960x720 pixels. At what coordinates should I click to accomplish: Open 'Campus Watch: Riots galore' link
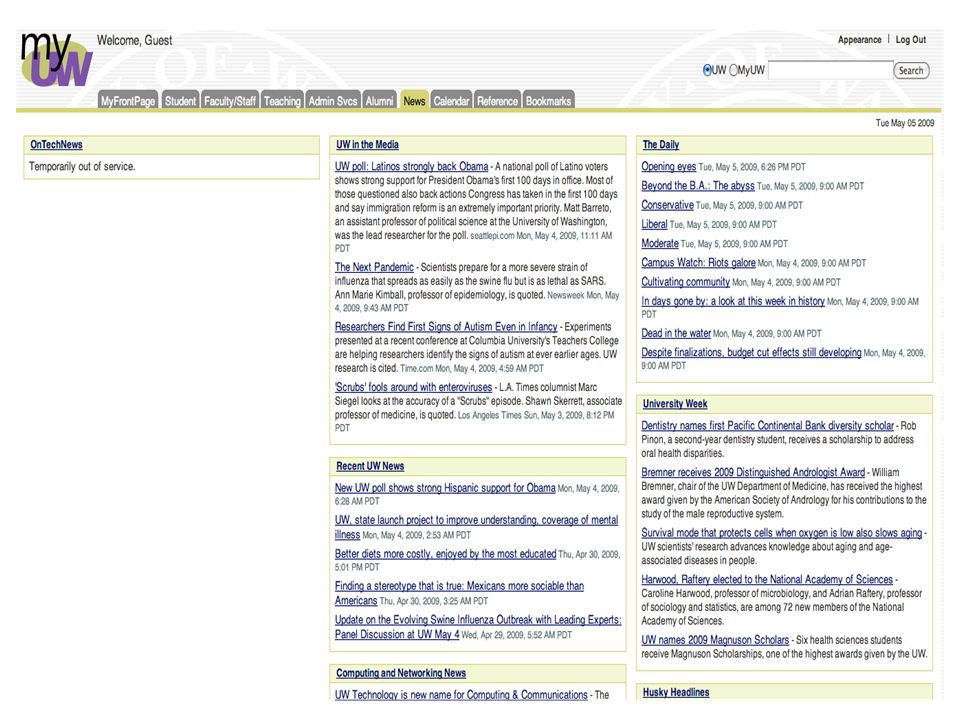(699, 263)
